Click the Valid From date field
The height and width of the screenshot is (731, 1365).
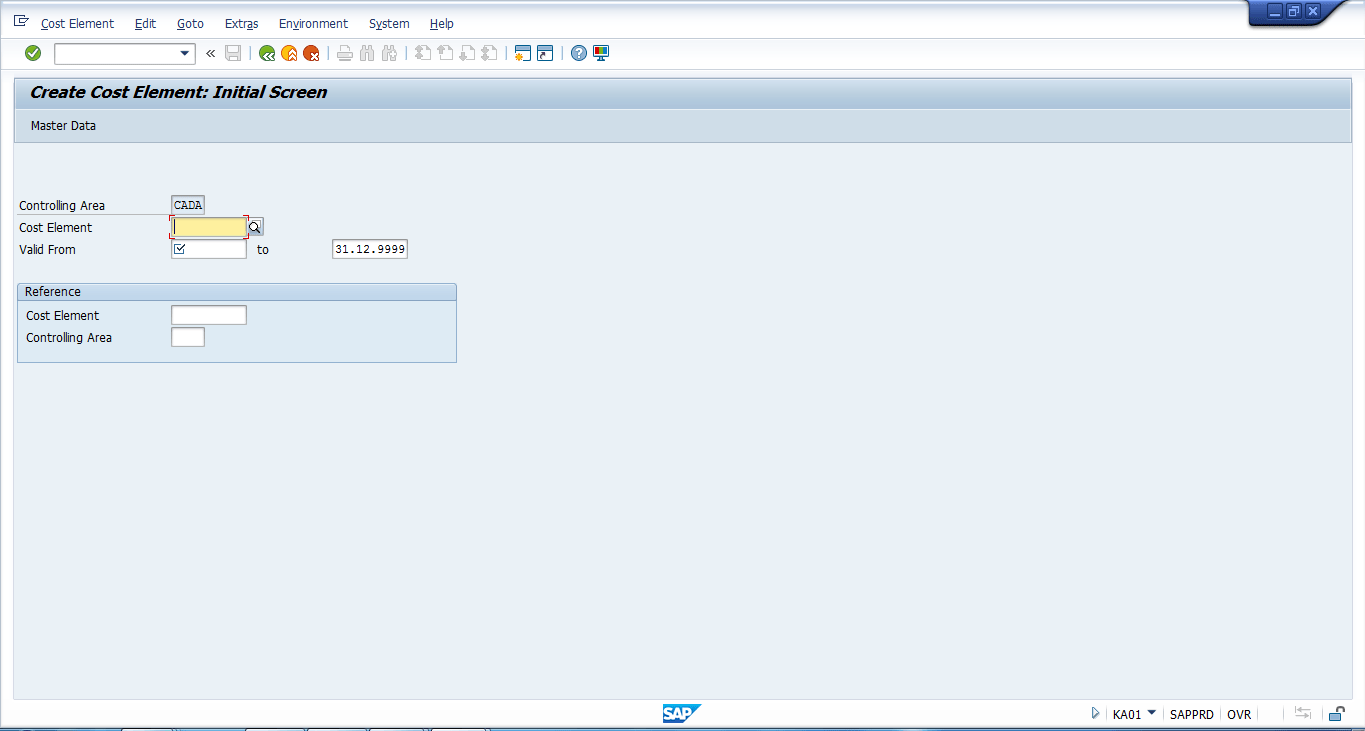[209, 249]
